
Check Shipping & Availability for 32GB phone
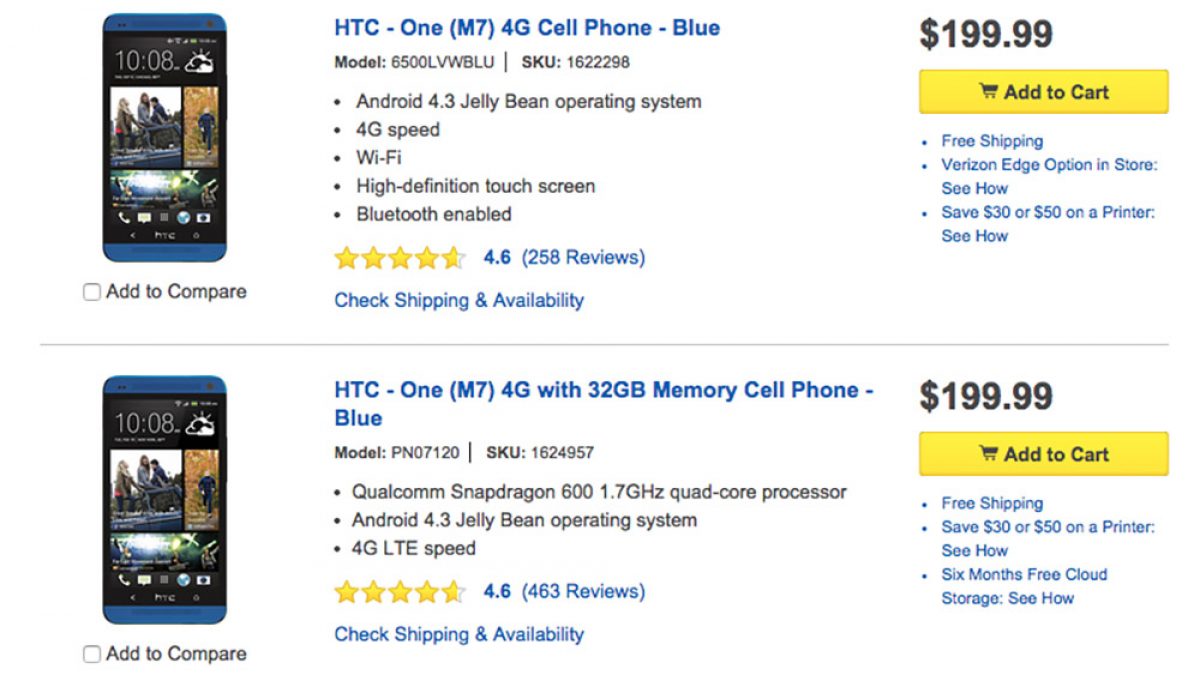point(459,634)
